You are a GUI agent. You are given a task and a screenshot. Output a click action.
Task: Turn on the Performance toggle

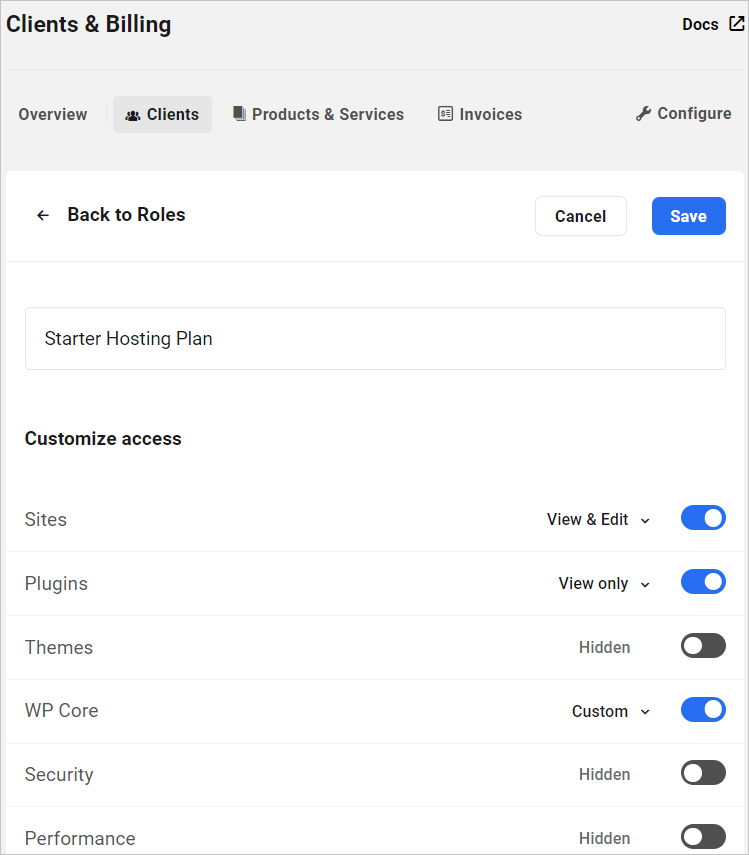703,836
